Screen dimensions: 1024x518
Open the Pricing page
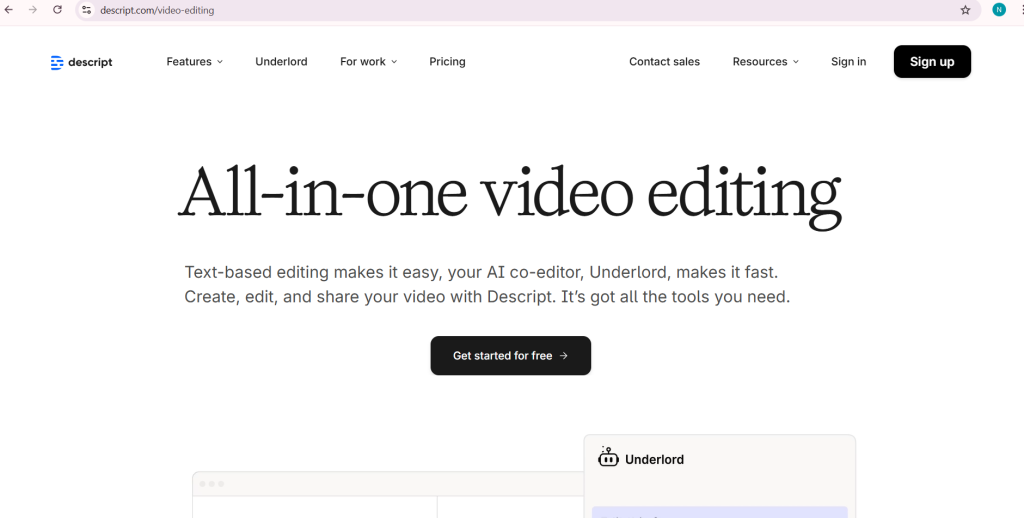[x=447, y=62]
